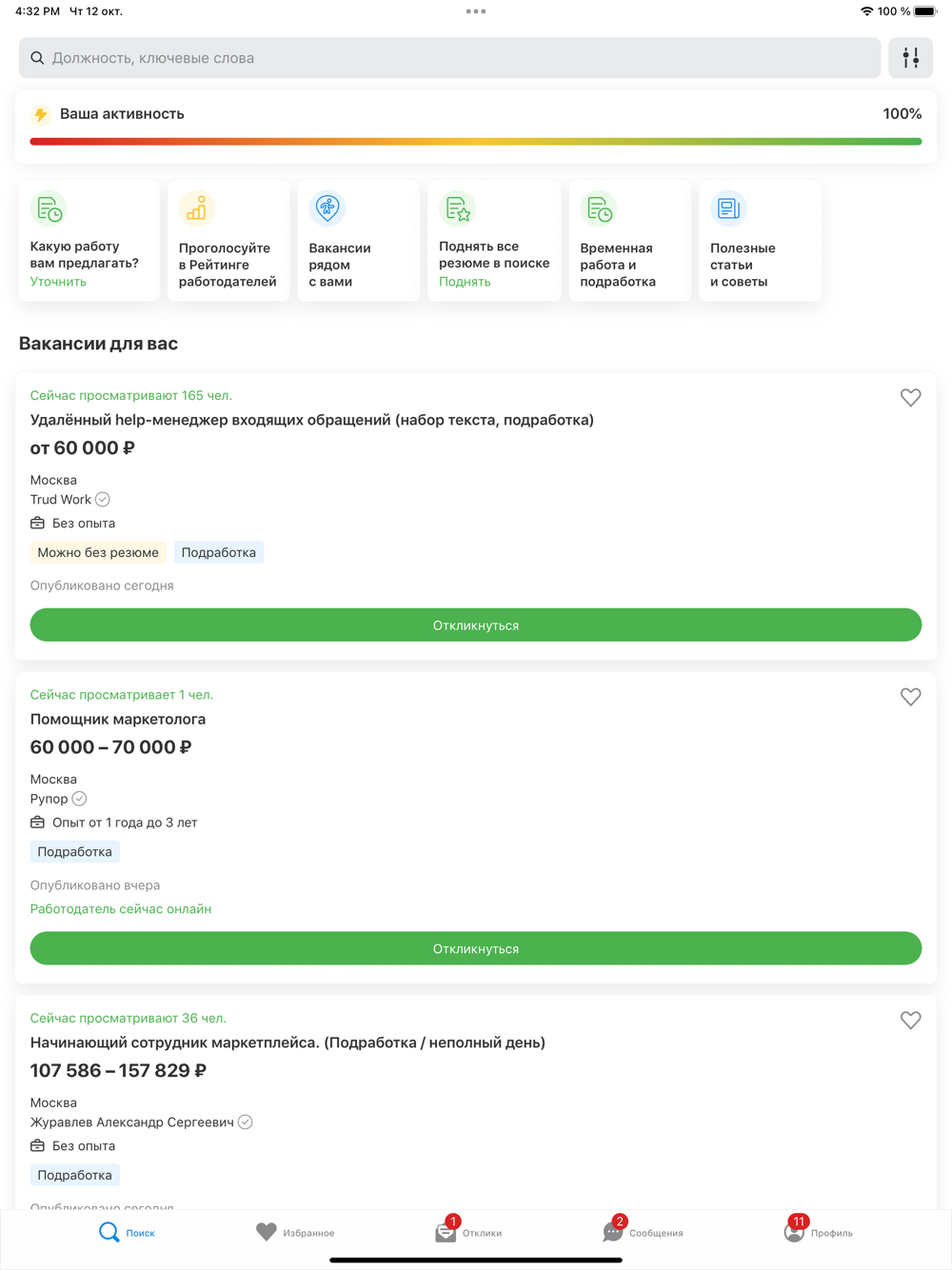Tap Поднять link
The image size is (952, 1270).
coord(465,282)
